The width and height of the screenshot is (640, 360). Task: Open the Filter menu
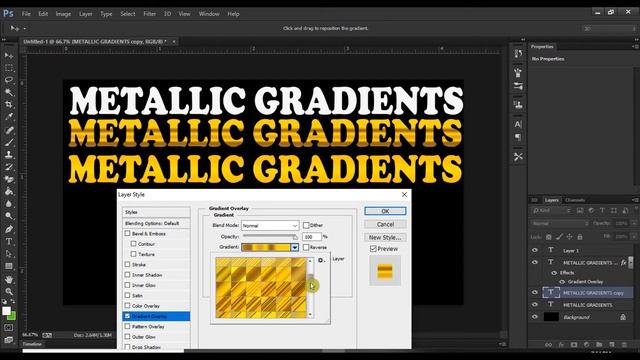pyautogui.click(x=150, y=14)
